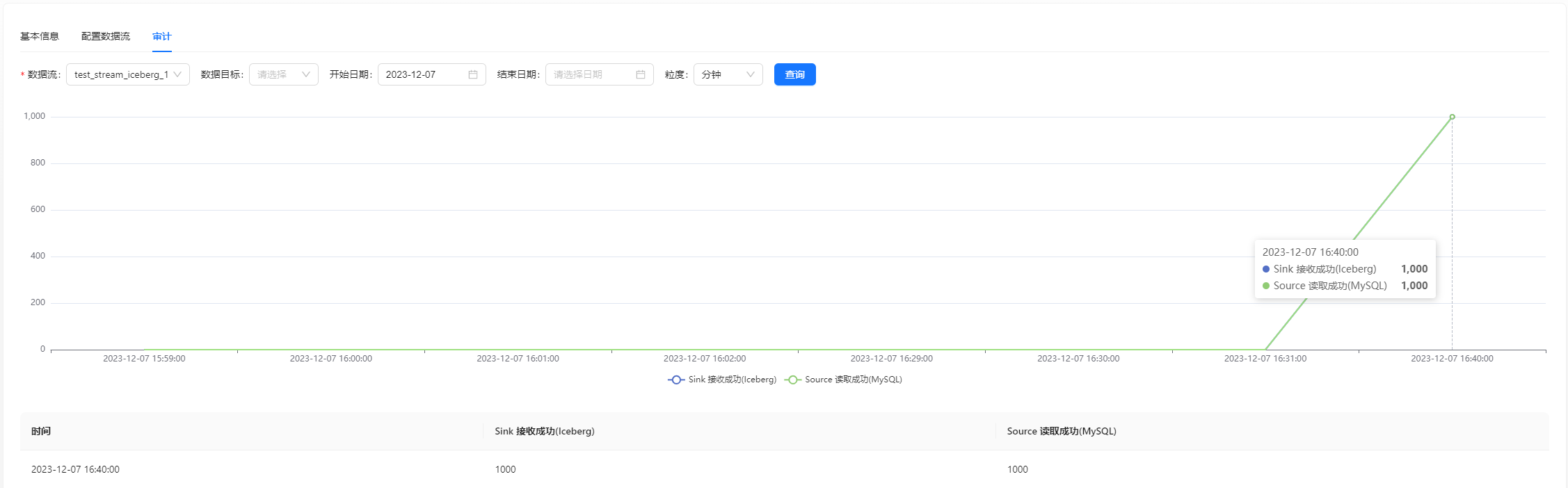Click the 结束日期 date text field
1568x488 pixels.
[590, 74]
